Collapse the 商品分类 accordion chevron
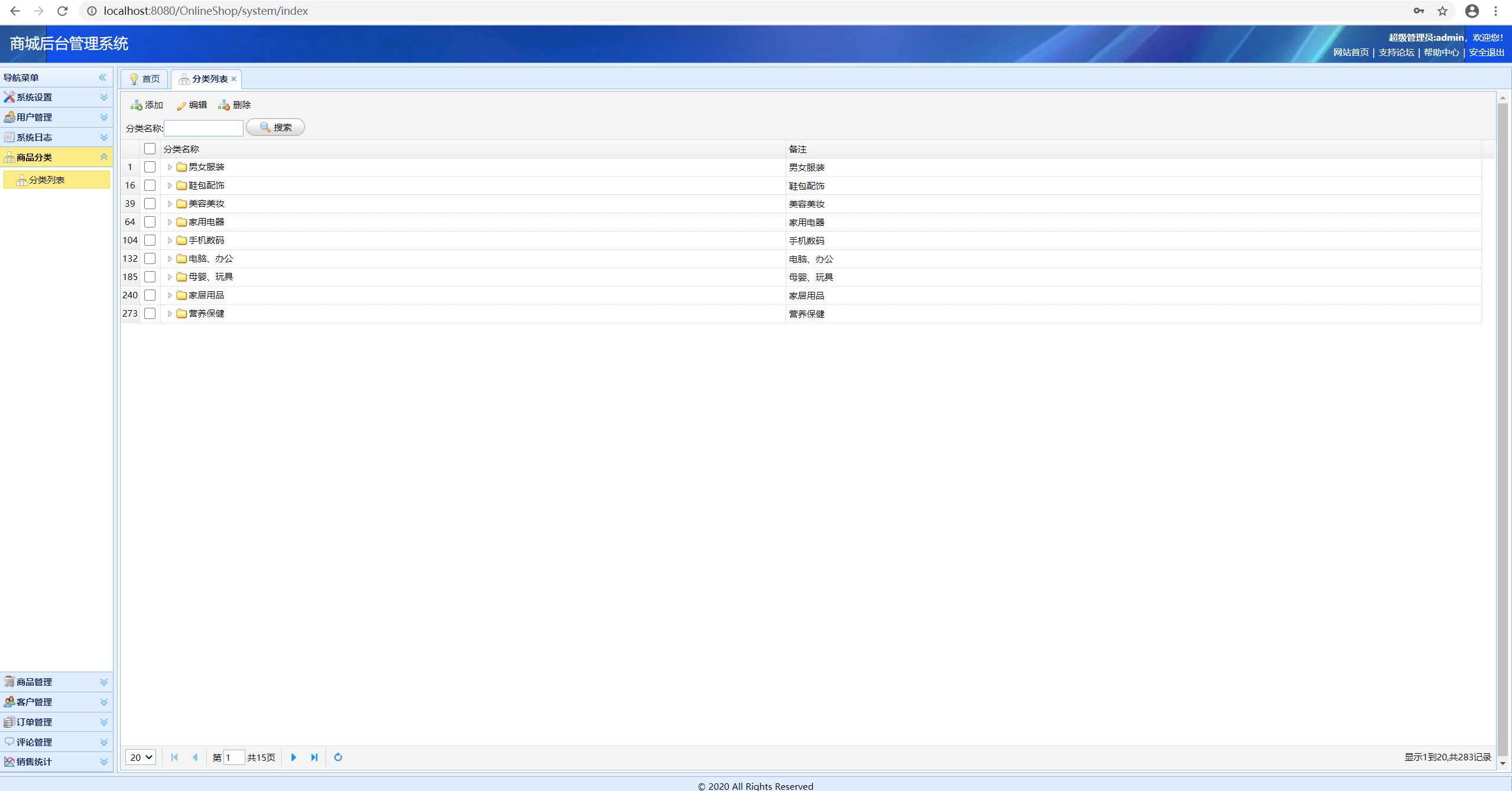Screen dimensions: 1512x791 (104, 157)
